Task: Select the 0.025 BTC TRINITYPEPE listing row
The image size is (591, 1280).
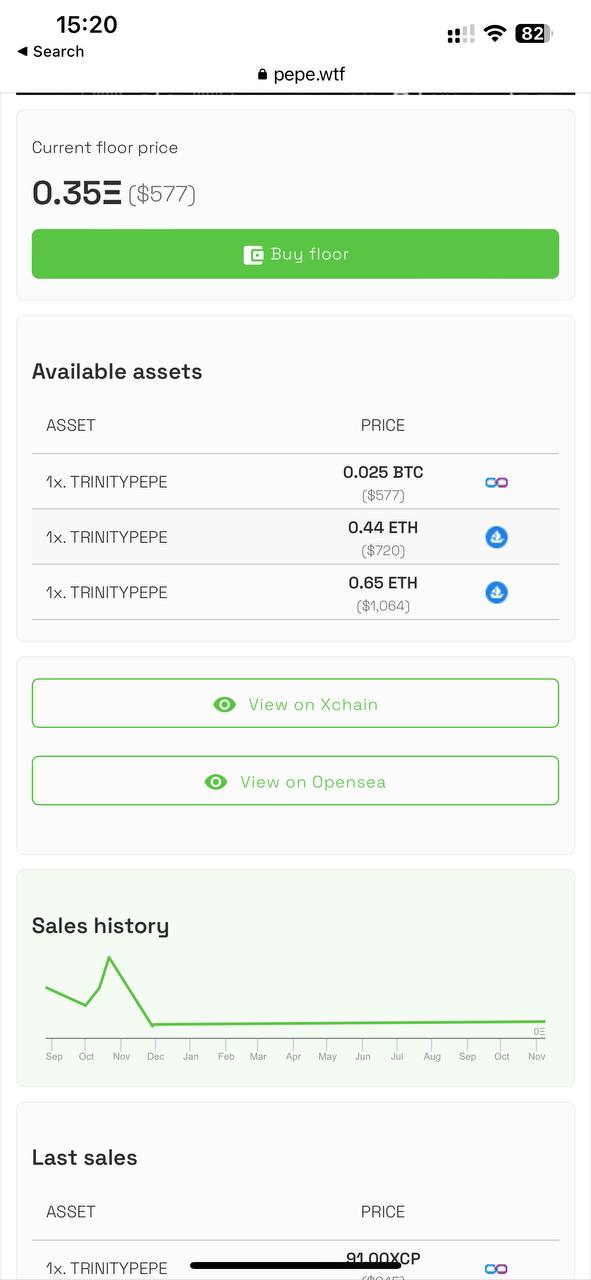Action: 295,482
